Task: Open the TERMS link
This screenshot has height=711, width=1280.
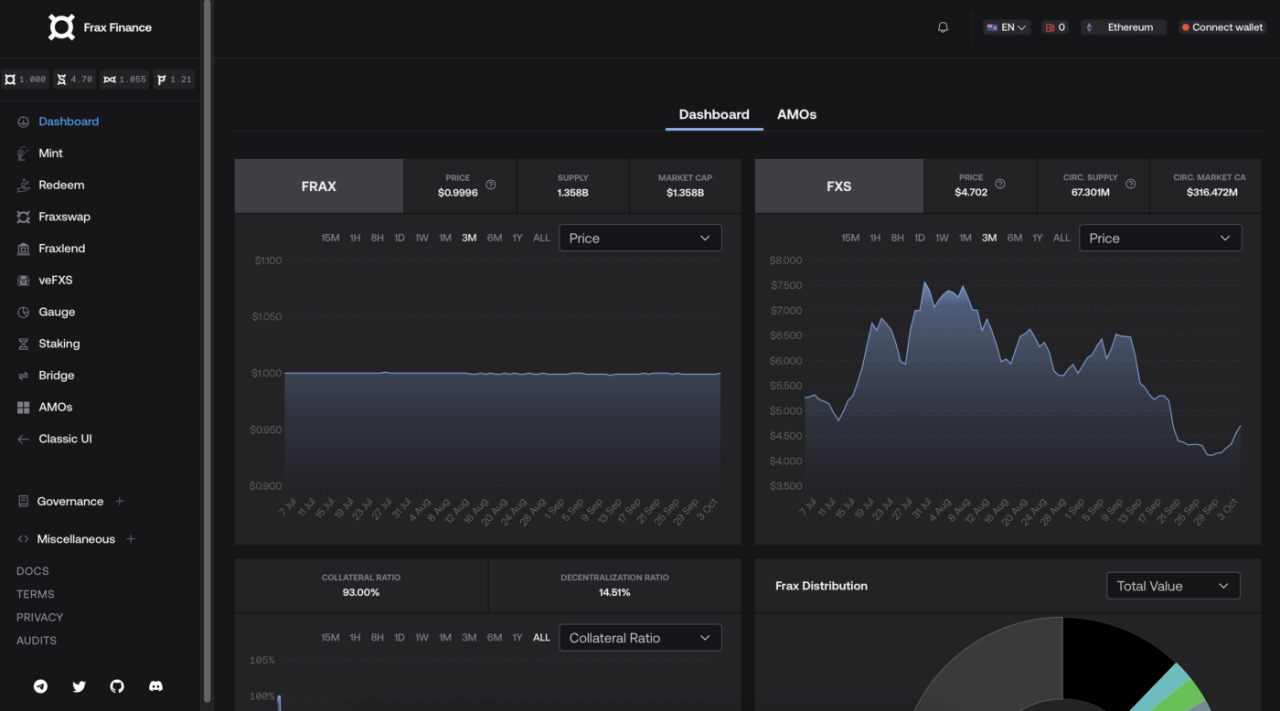Action: pos(36,594)
